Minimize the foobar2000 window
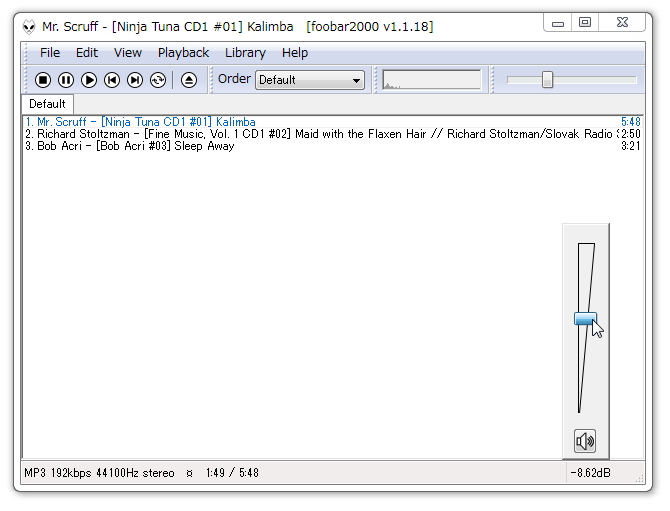 click(x=558, y=23)
